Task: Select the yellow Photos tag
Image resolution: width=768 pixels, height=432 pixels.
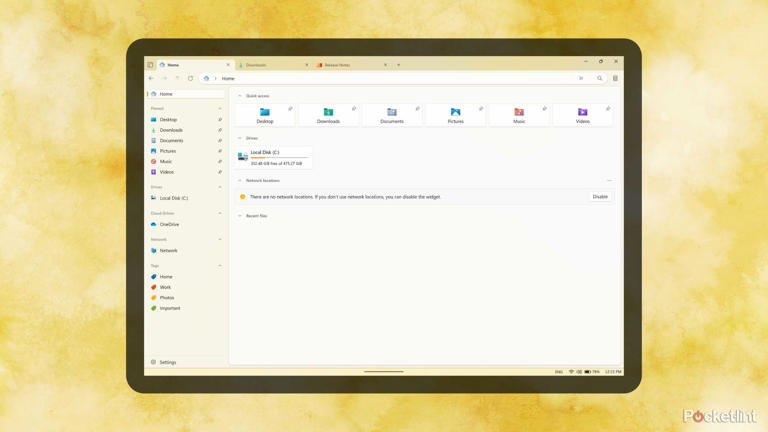Action: tap(186, 298)
